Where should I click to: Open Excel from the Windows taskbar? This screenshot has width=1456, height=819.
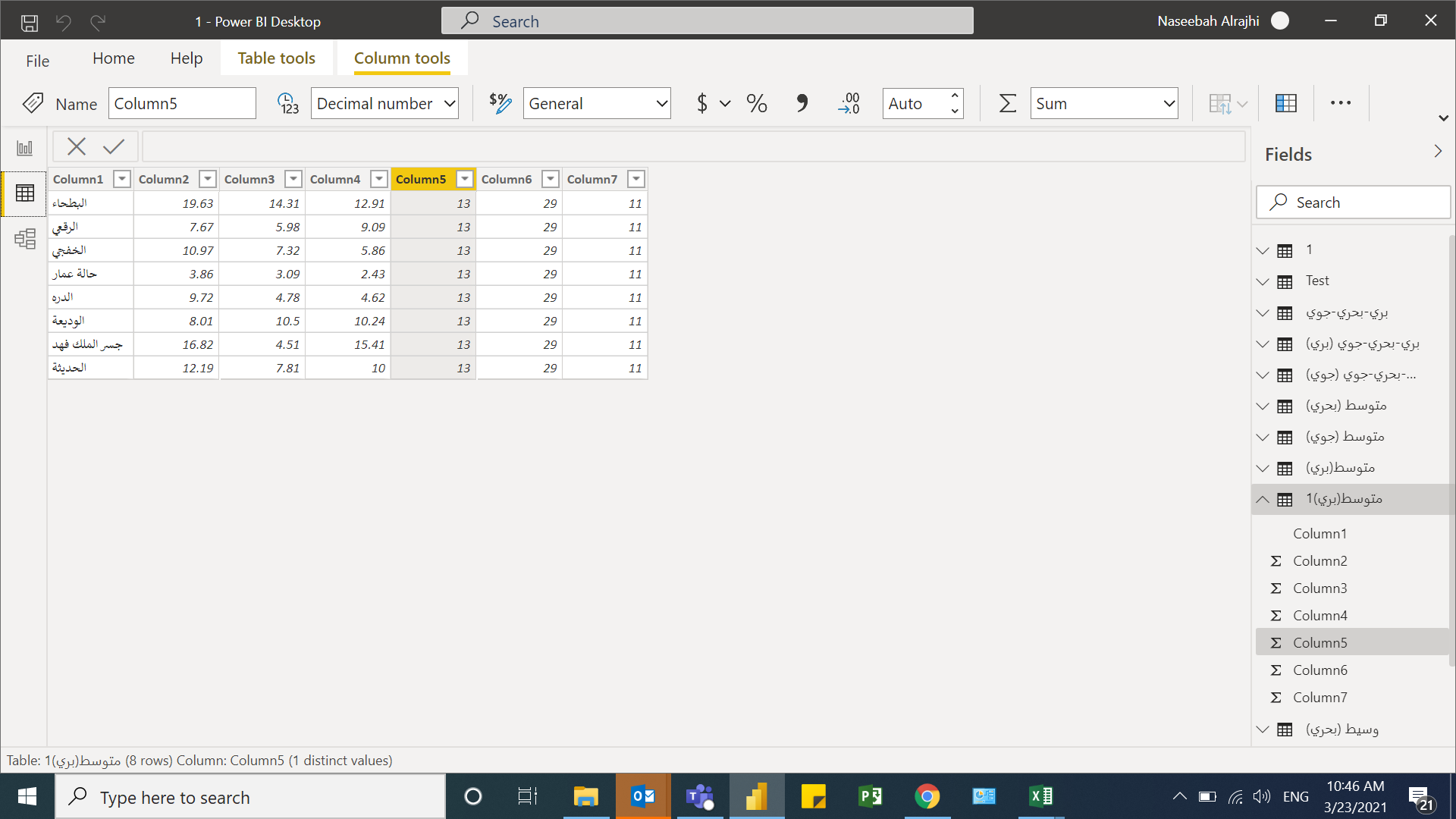[1041, 796]
